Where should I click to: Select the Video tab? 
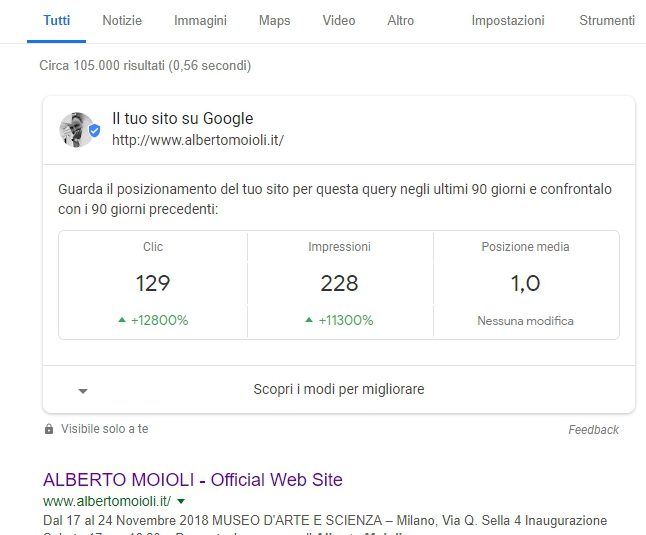click(339, 20)
